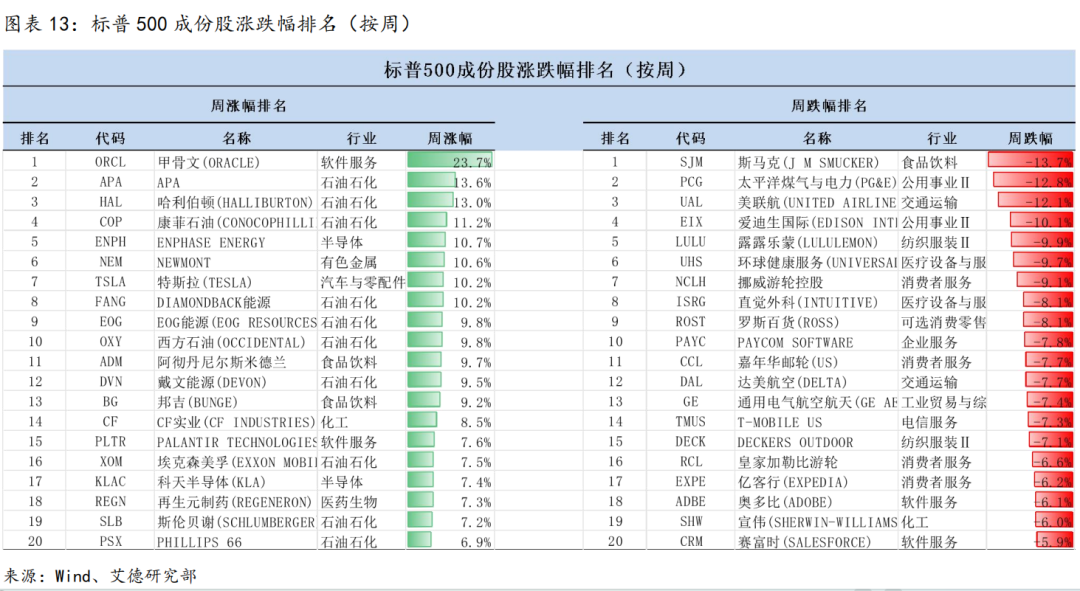The image size is (1080, 591).
Task: Select the ORCL ticker code cell
Action: point(110,161)
